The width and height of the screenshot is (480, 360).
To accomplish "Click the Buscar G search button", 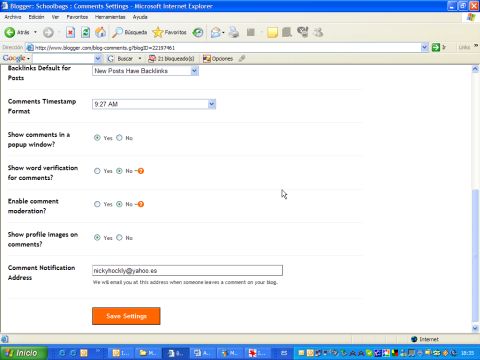I will (x=120, y=59).
